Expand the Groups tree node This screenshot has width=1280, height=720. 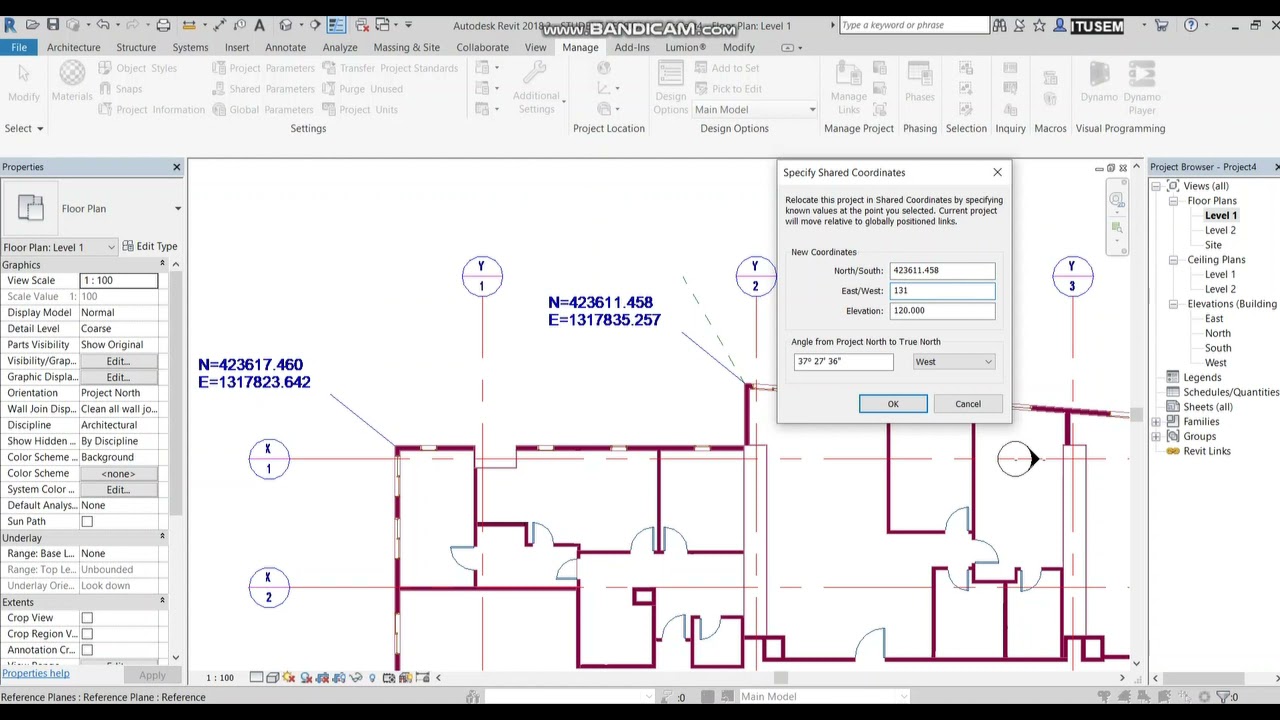[x=1157, y=437]
